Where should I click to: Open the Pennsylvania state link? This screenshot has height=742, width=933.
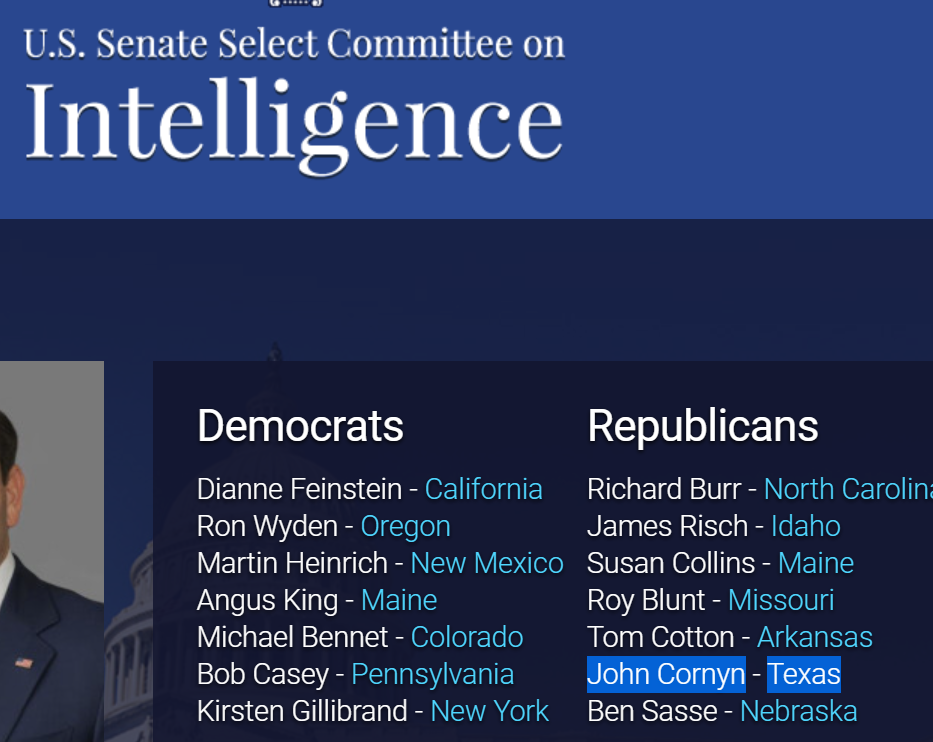[432, 674]
